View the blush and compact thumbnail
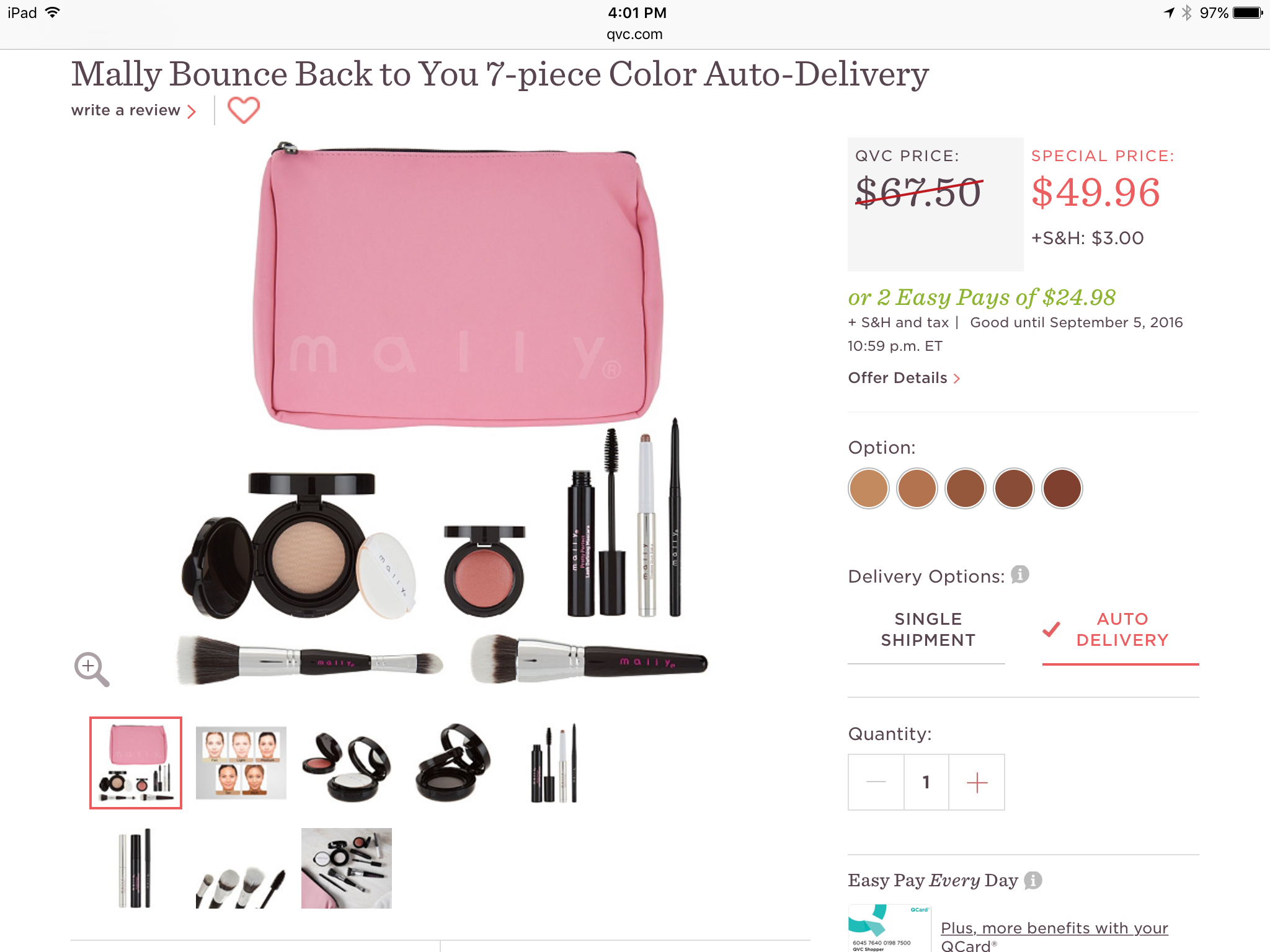Viewport: 1270px width, 952px height. point(347,763)
